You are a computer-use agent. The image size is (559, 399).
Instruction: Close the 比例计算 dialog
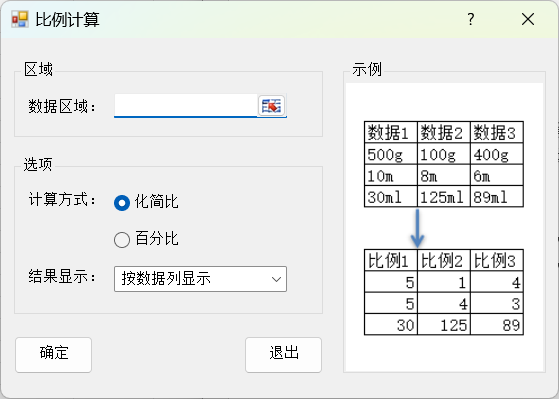[528, 19]
